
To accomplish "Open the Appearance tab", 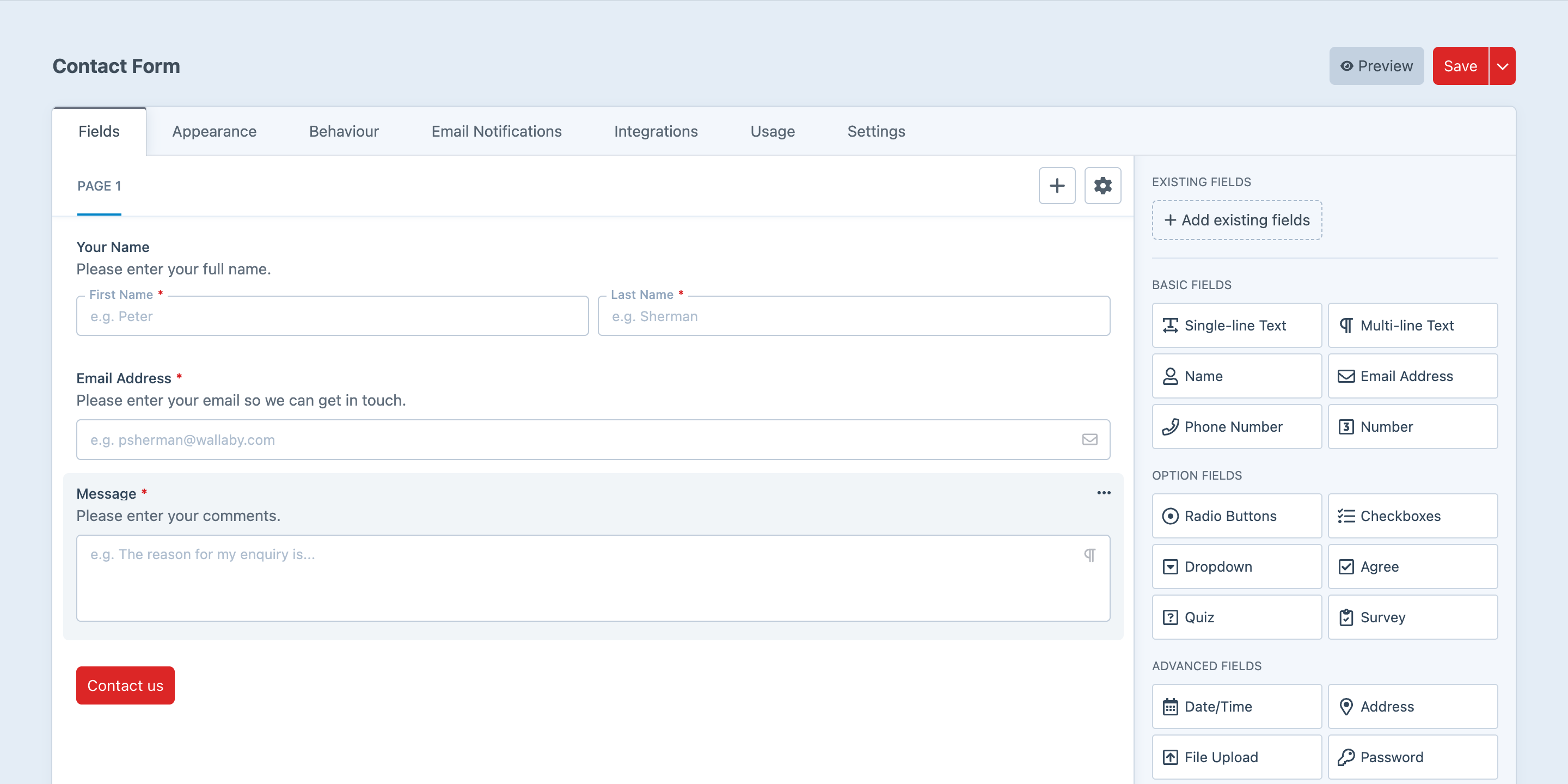I will (x=215, y=131).
